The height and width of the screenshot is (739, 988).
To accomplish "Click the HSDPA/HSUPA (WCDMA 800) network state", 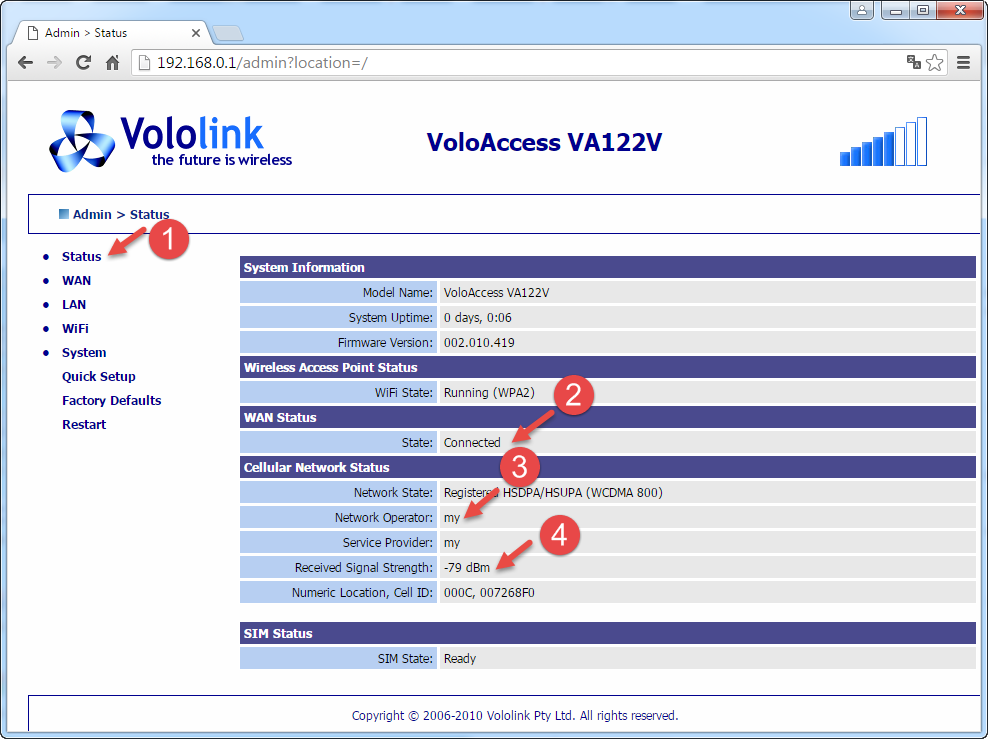I will click(553, 493).
